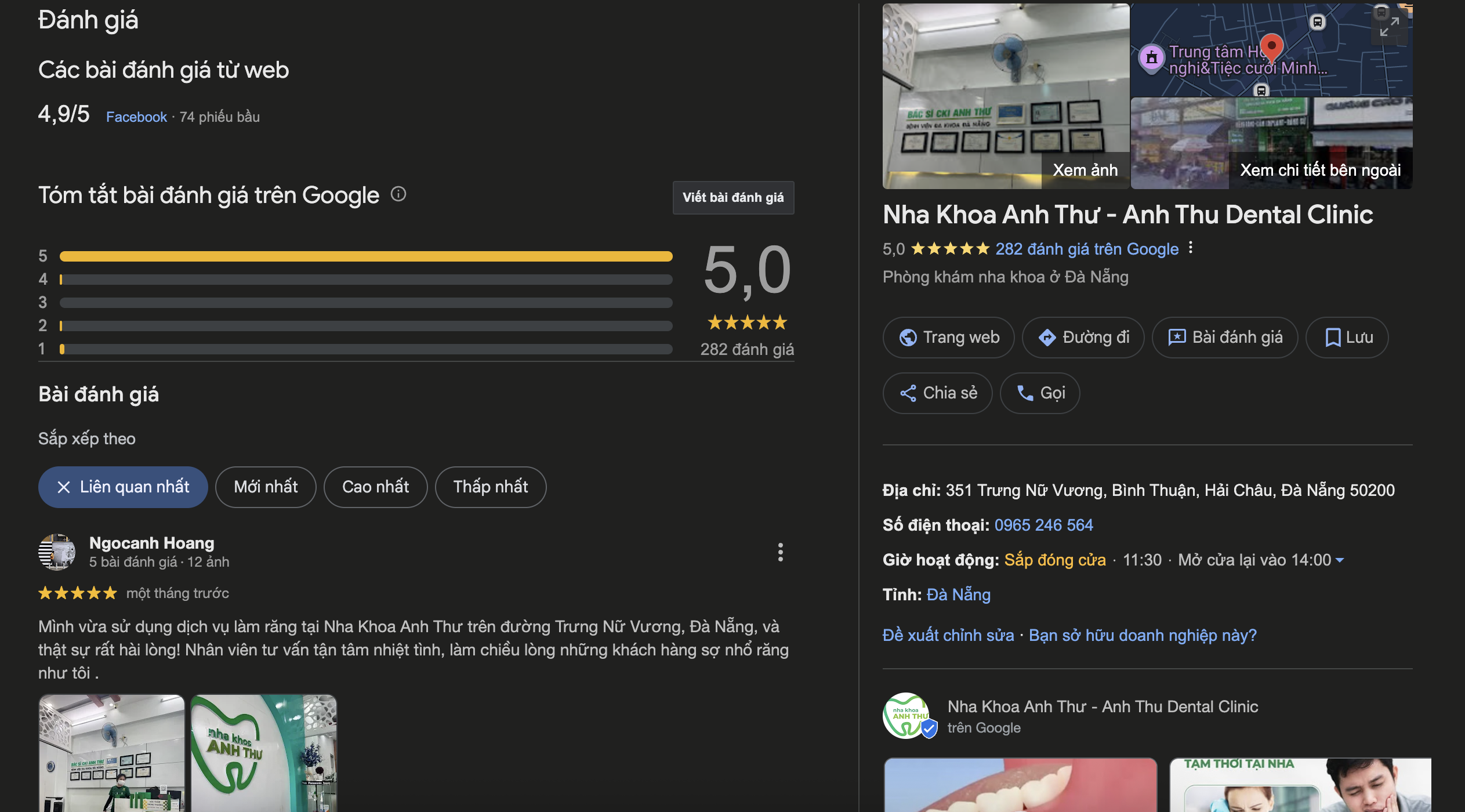The width and height of the screenshot is (1465, 812).
Task: Get directions with Đường đi button
Action: (1083, 338)
